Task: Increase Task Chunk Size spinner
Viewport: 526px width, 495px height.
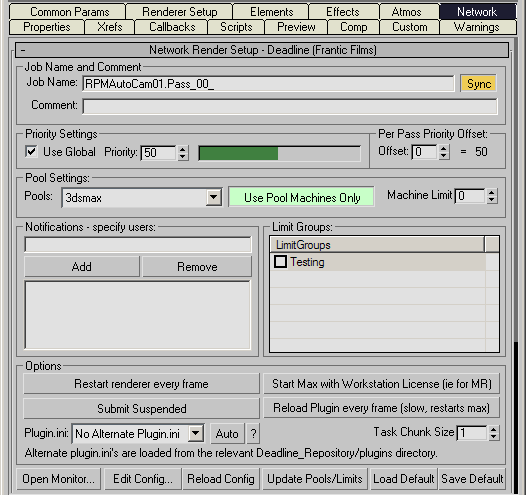Action: click(x=493, y=429)
